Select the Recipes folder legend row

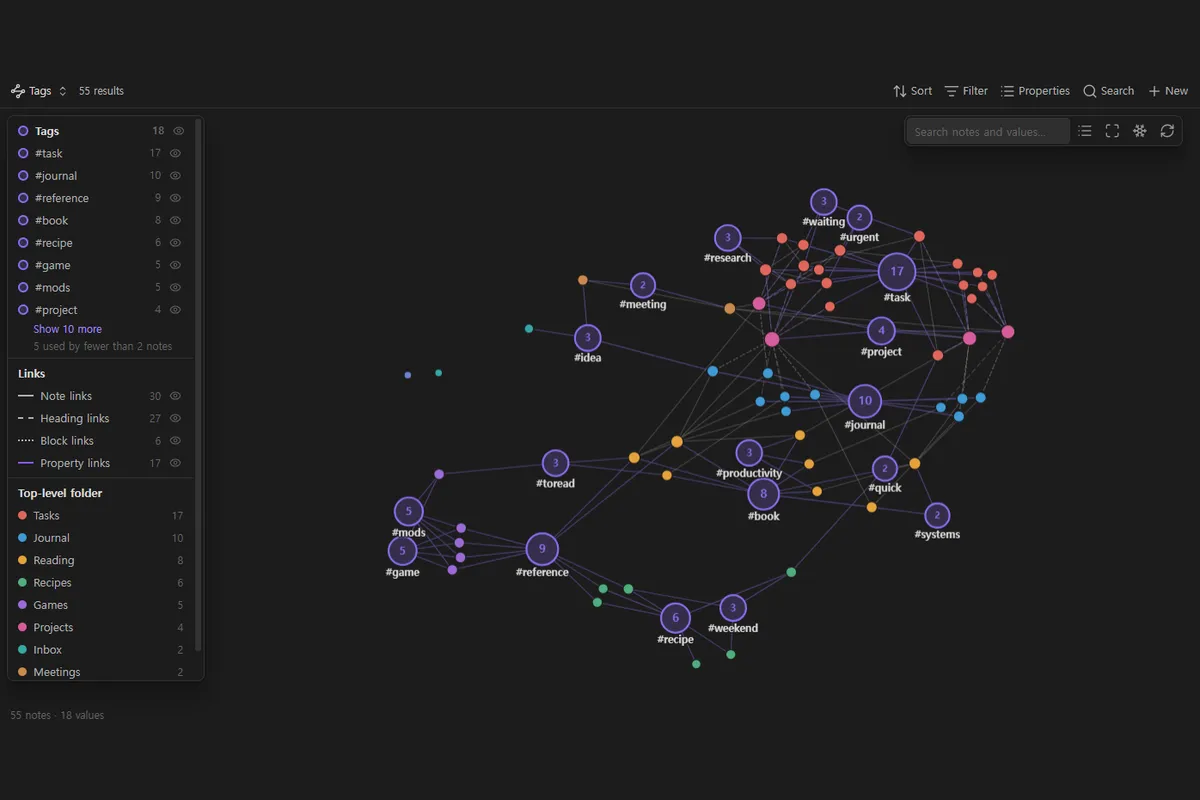click(101, 583)
